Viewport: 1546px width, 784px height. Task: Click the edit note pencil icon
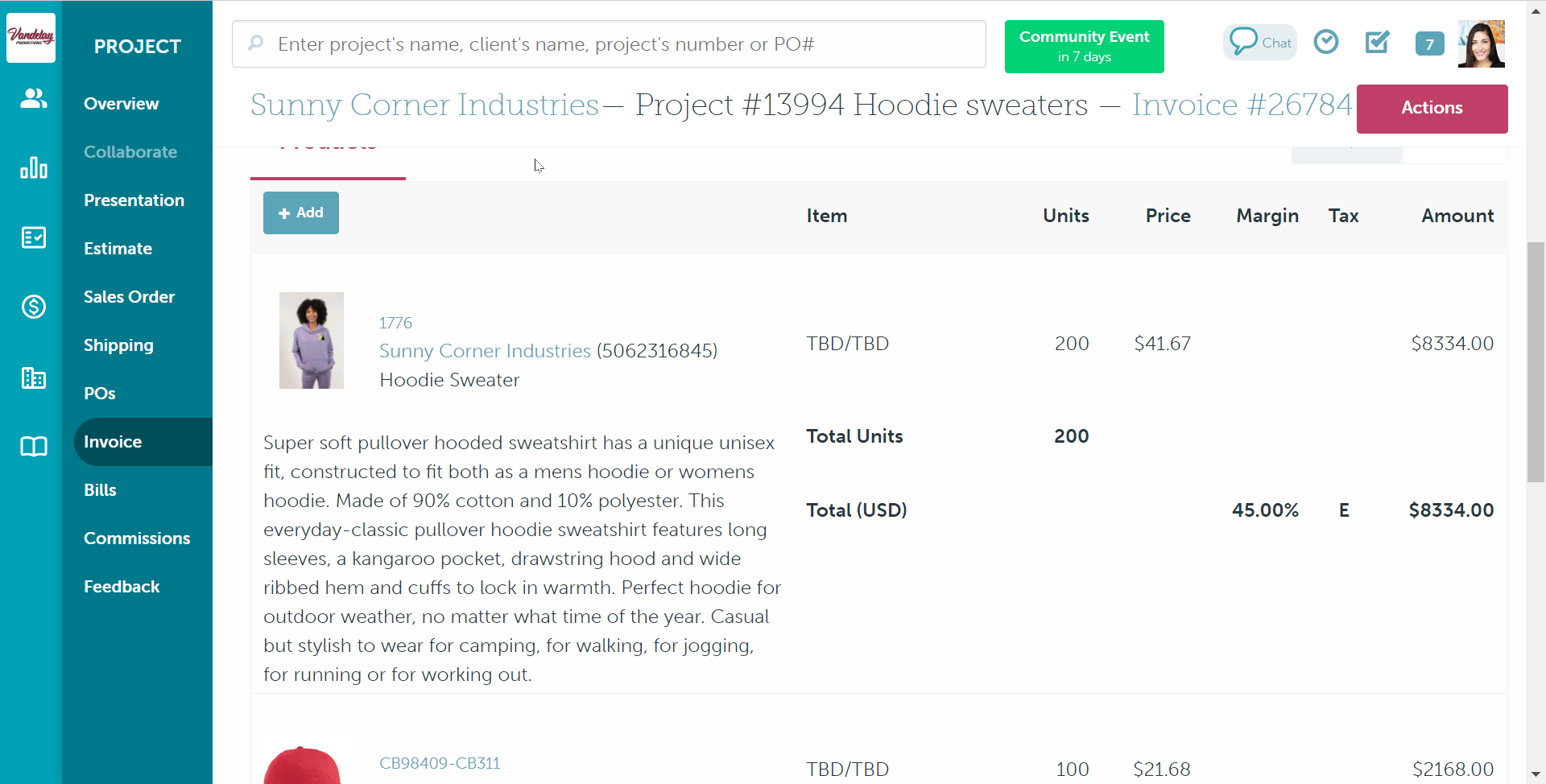(x=1377, y=42)
